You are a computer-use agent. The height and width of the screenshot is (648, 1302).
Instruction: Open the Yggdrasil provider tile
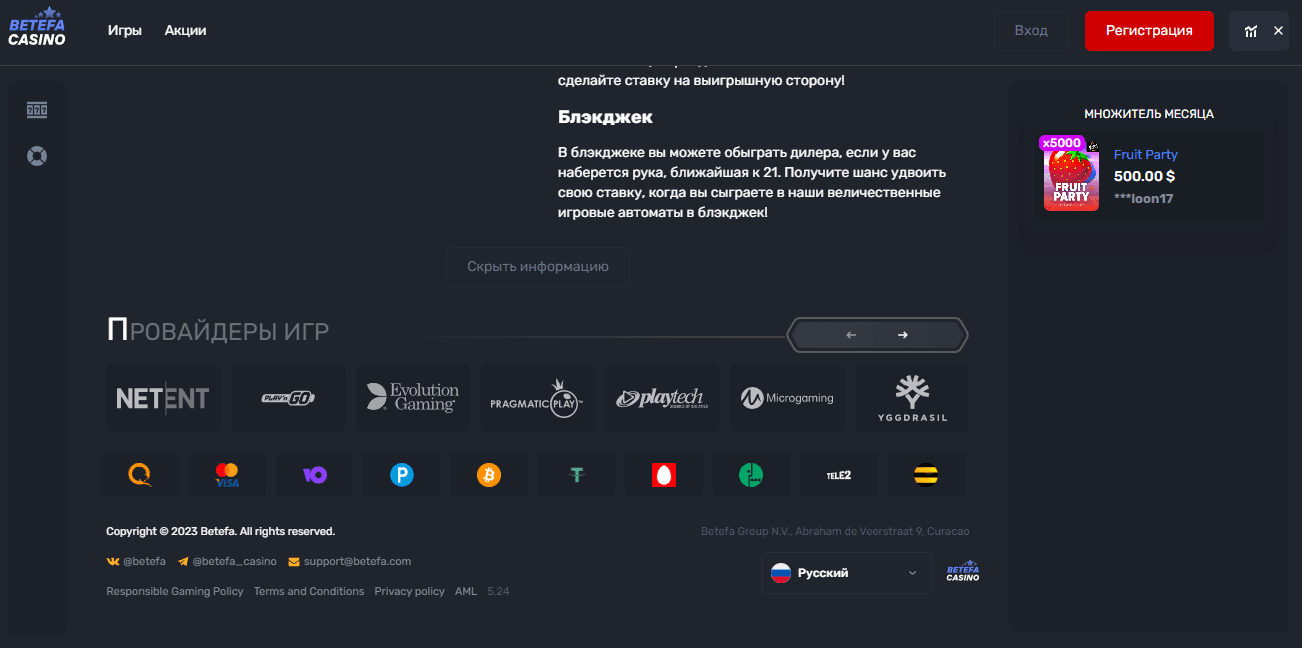point(911,398)
